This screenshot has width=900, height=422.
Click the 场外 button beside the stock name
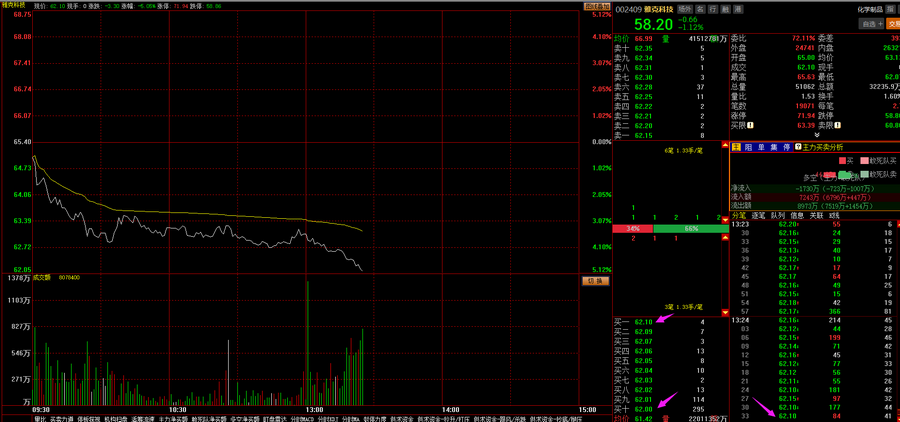[x=685, y=9]
